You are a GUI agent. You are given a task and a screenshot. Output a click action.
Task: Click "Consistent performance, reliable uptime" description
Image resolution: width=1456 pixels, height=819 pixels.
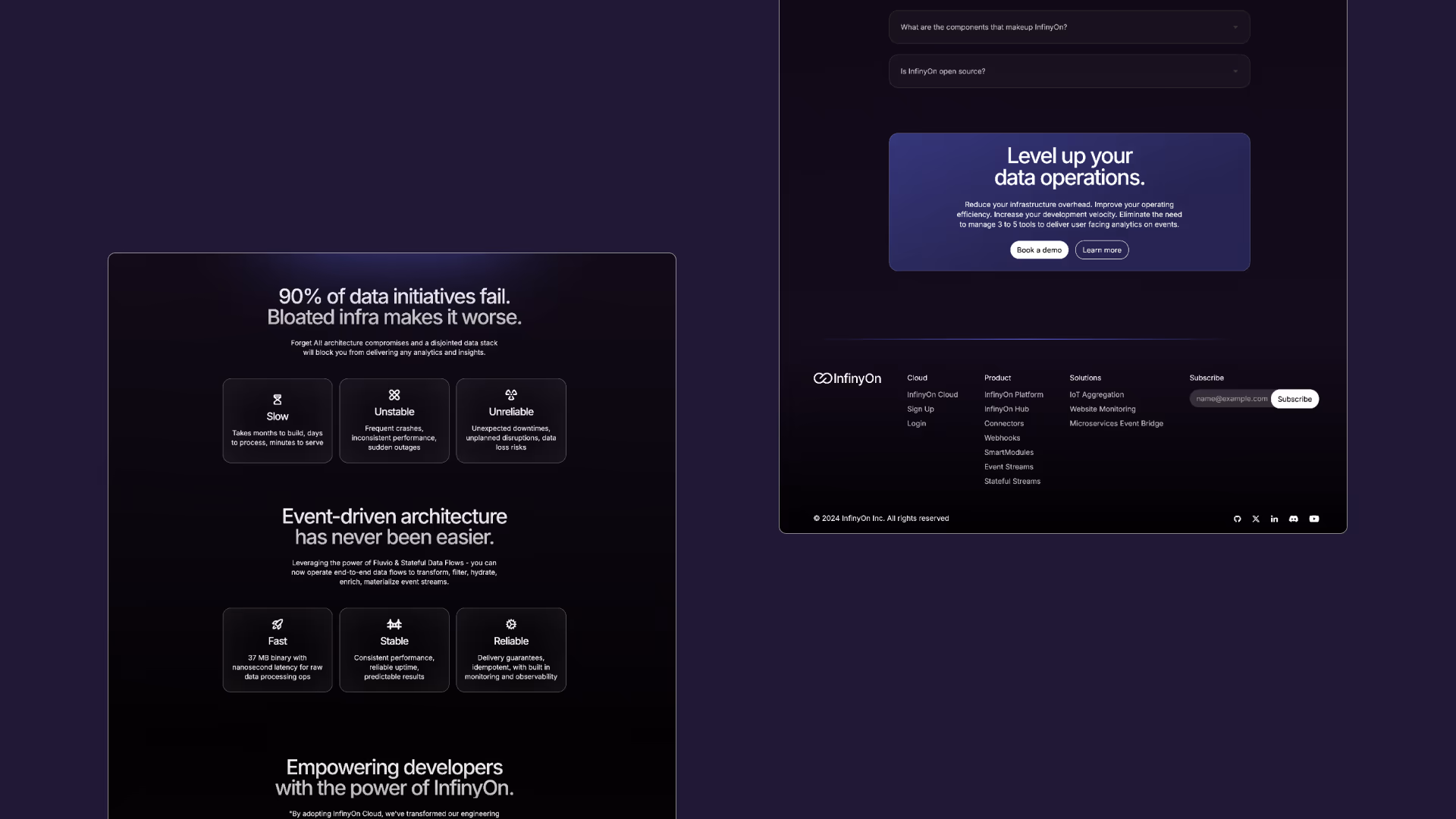click(394, 667)
